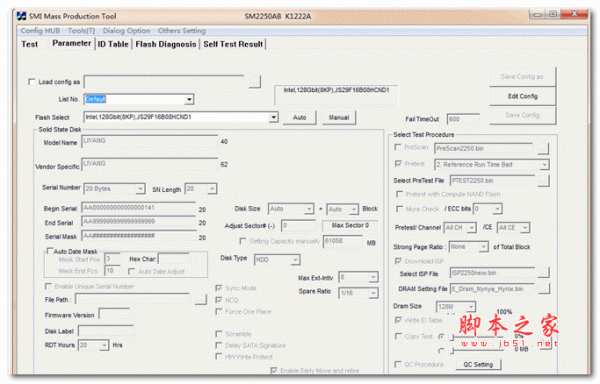Browse for serial number File Path
600x384 pixels.
[x=201, y=299]
